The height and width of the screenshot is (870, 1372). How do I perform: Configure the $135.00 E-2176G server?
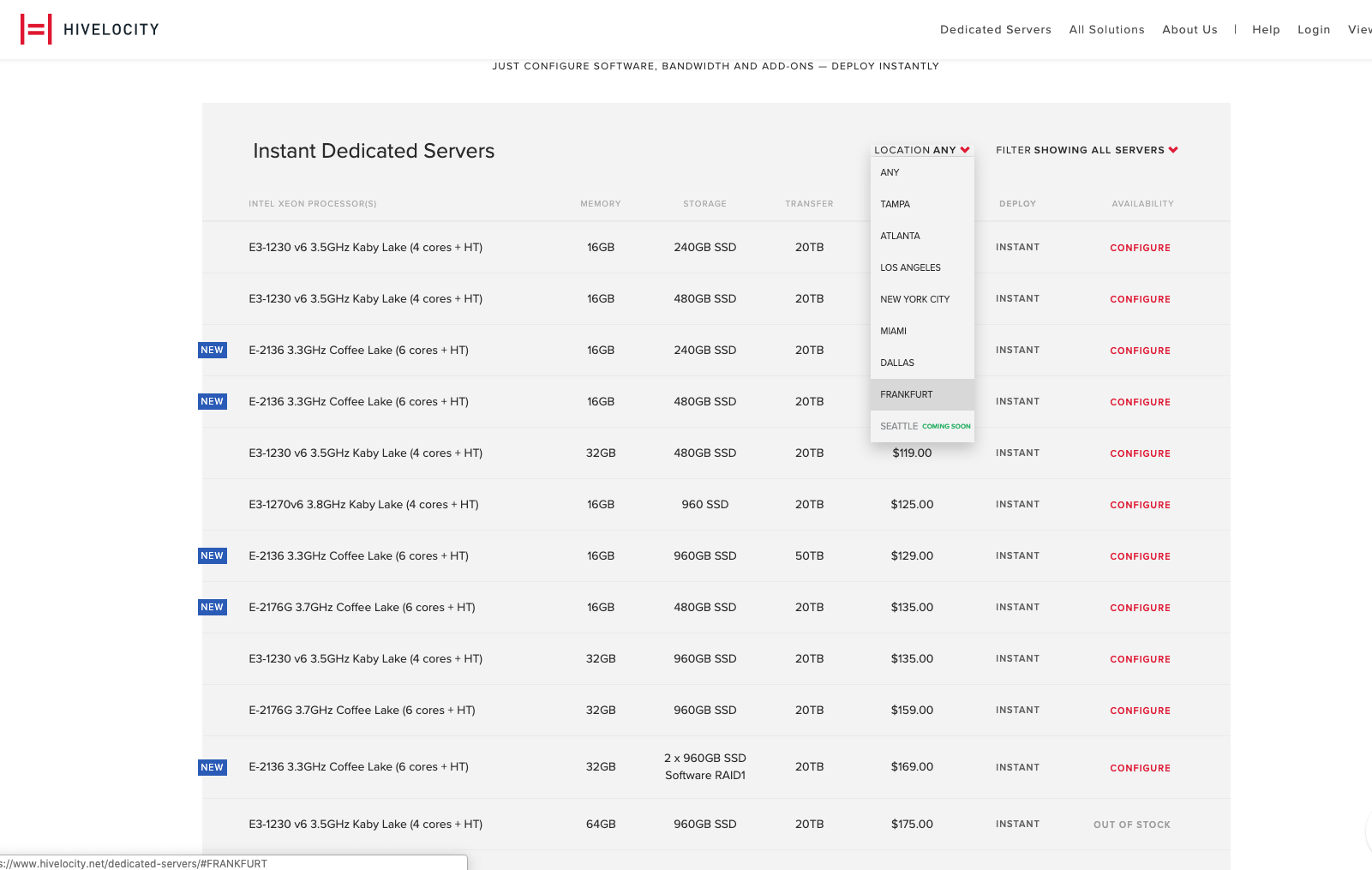1140,608
